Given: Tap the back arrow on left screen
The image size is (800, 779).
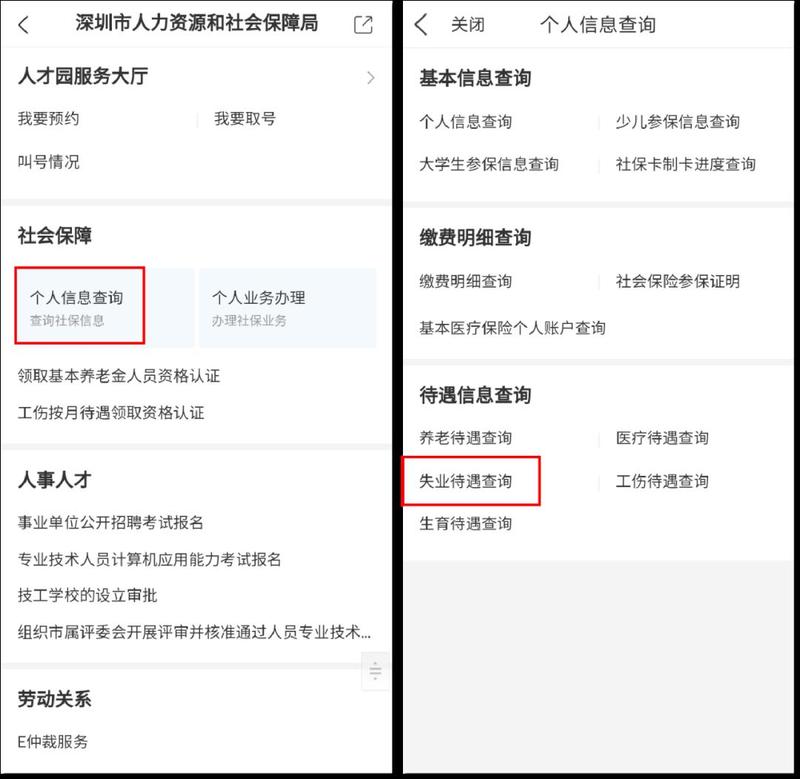Looking at the screenshot, I should (x=23, y=24).
